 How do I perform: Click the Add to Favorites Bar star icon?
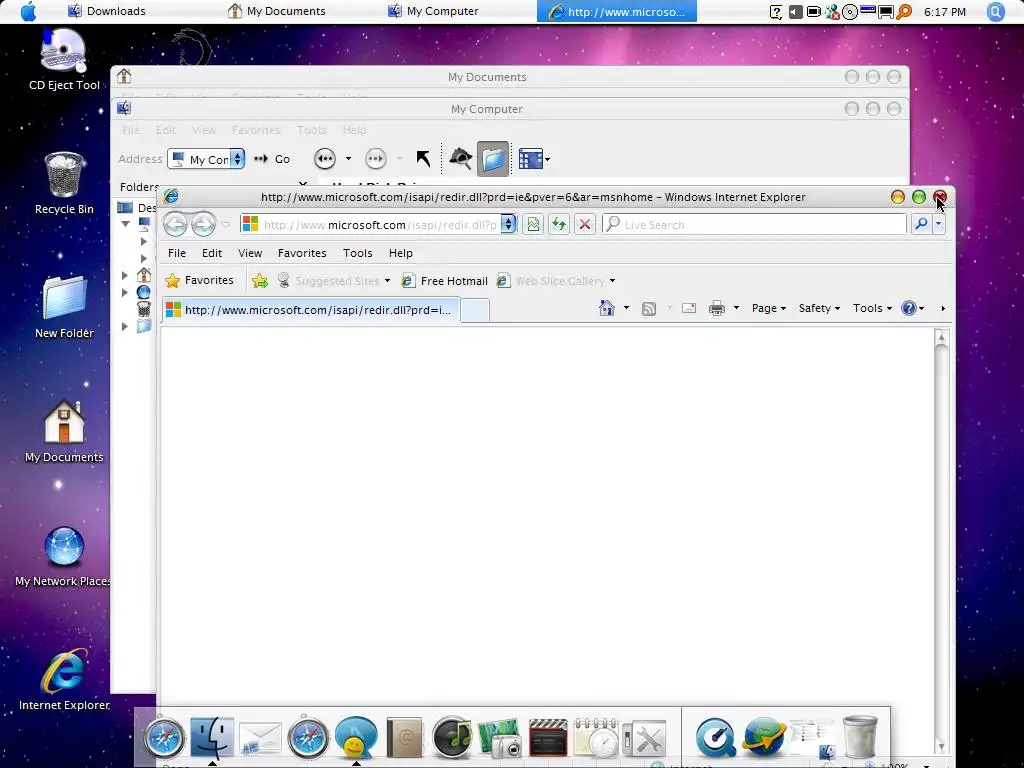pyautogui.click(x=260, y=281)
